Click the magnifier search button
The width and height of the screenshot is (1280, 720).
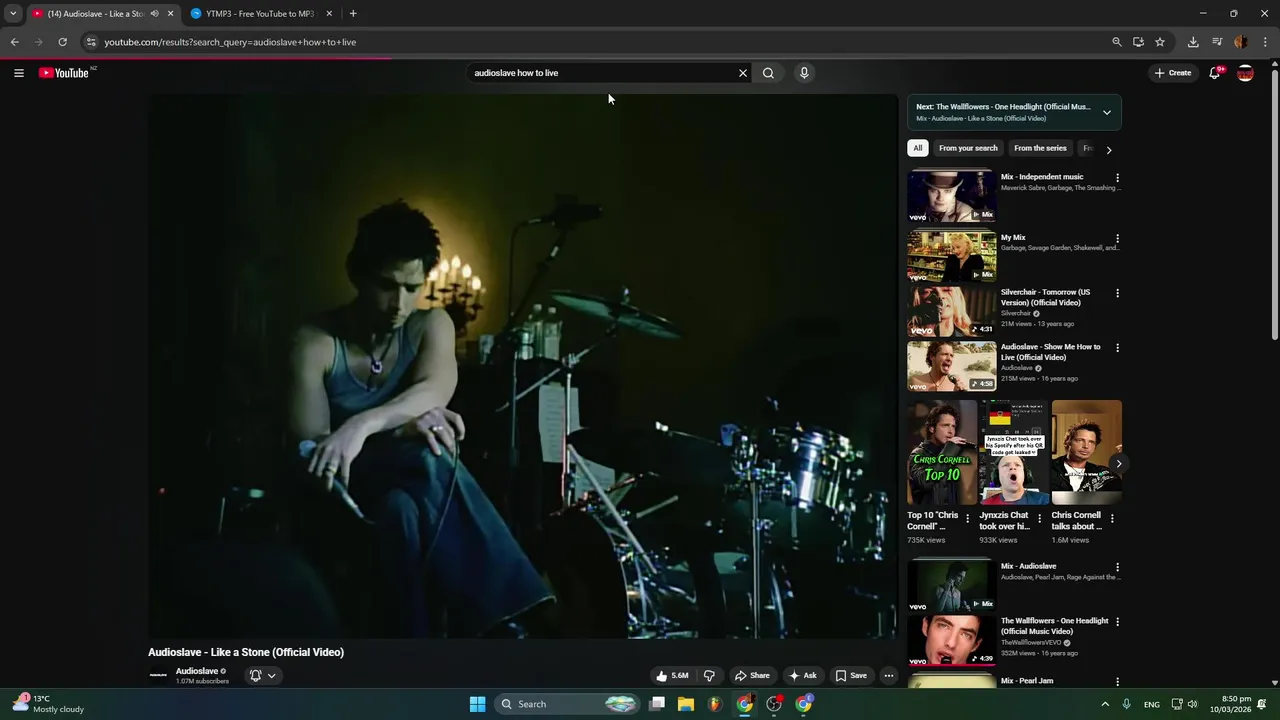(768, 73)
